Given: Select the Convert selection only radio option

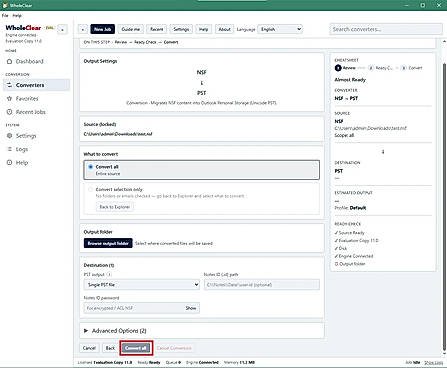Looking at the screenshot, I should point(91,189).
